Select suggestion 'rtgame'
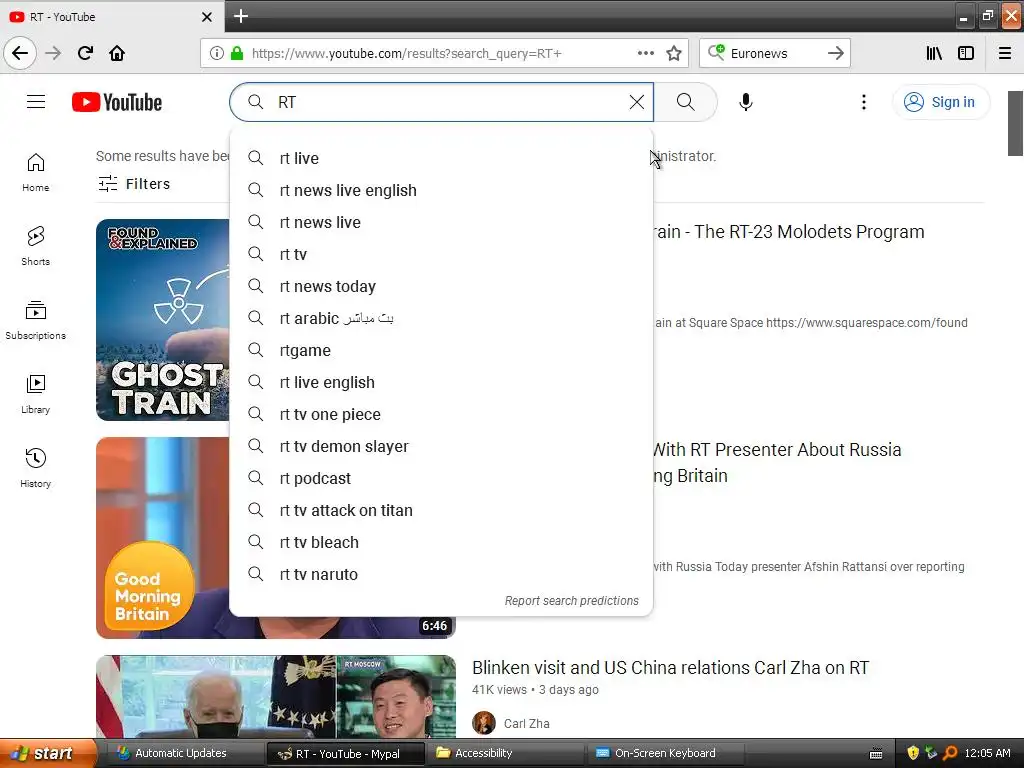1024x768 pixels. (x=441, y=350)
